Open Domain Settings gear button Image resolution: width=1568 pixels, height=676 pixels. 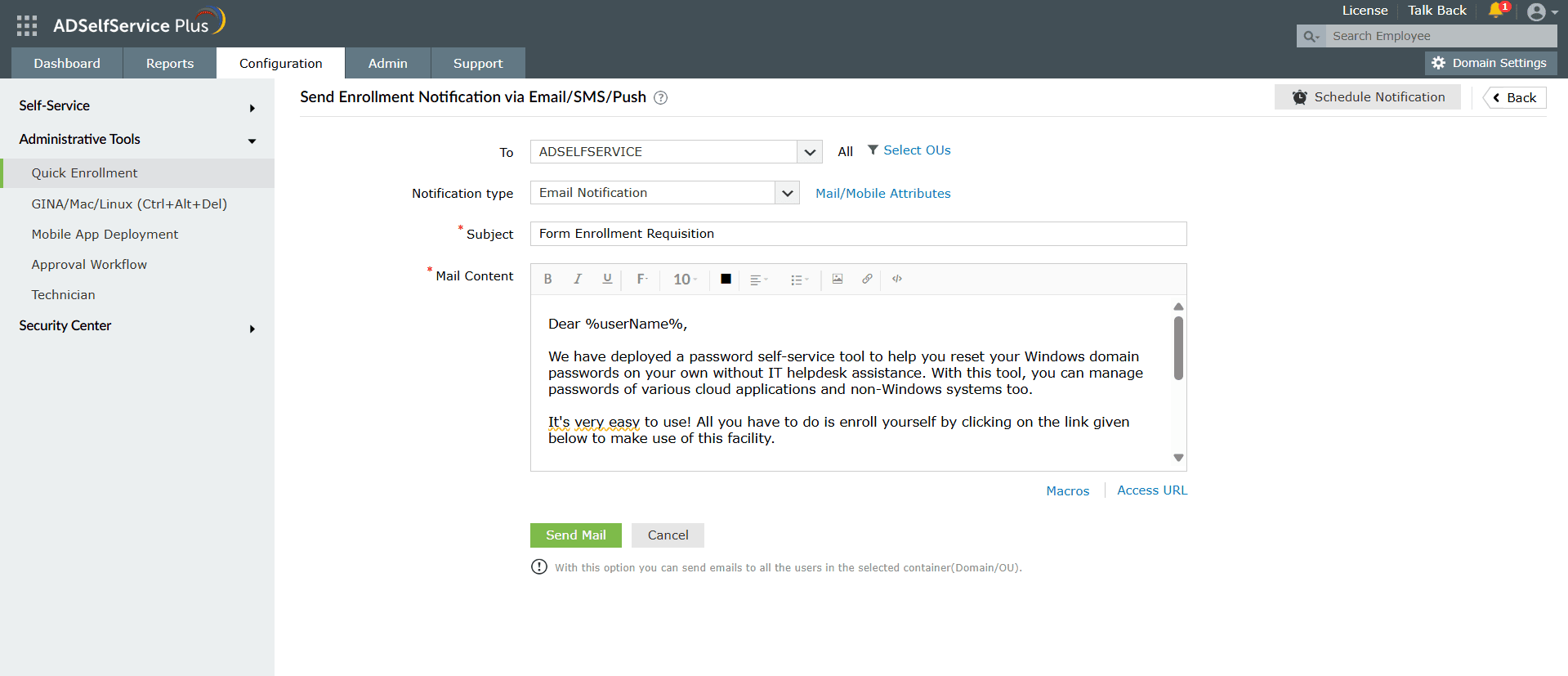(x=1490, y=63)
